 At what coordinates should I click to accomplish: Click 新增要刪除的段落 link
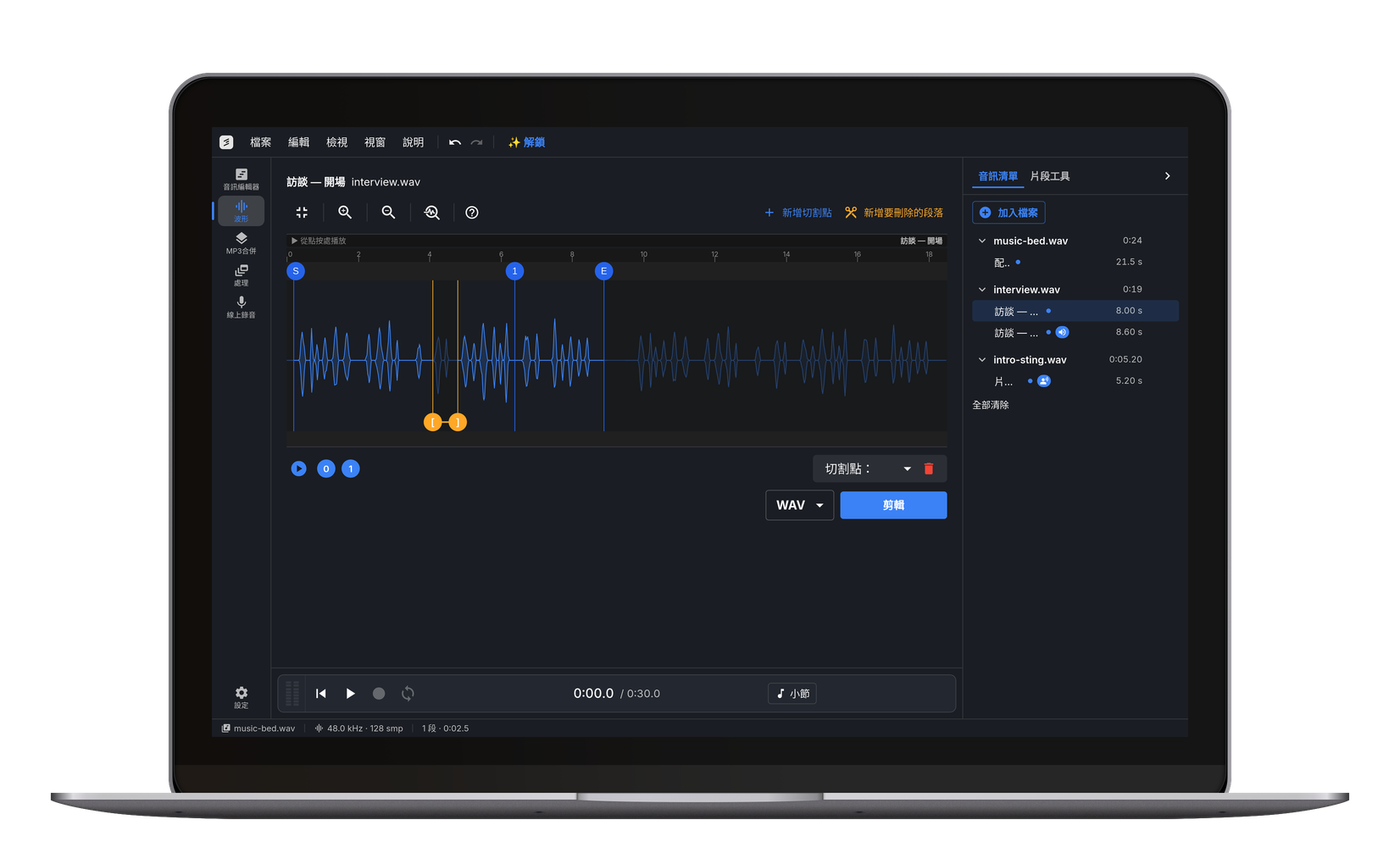coord(894,213)
